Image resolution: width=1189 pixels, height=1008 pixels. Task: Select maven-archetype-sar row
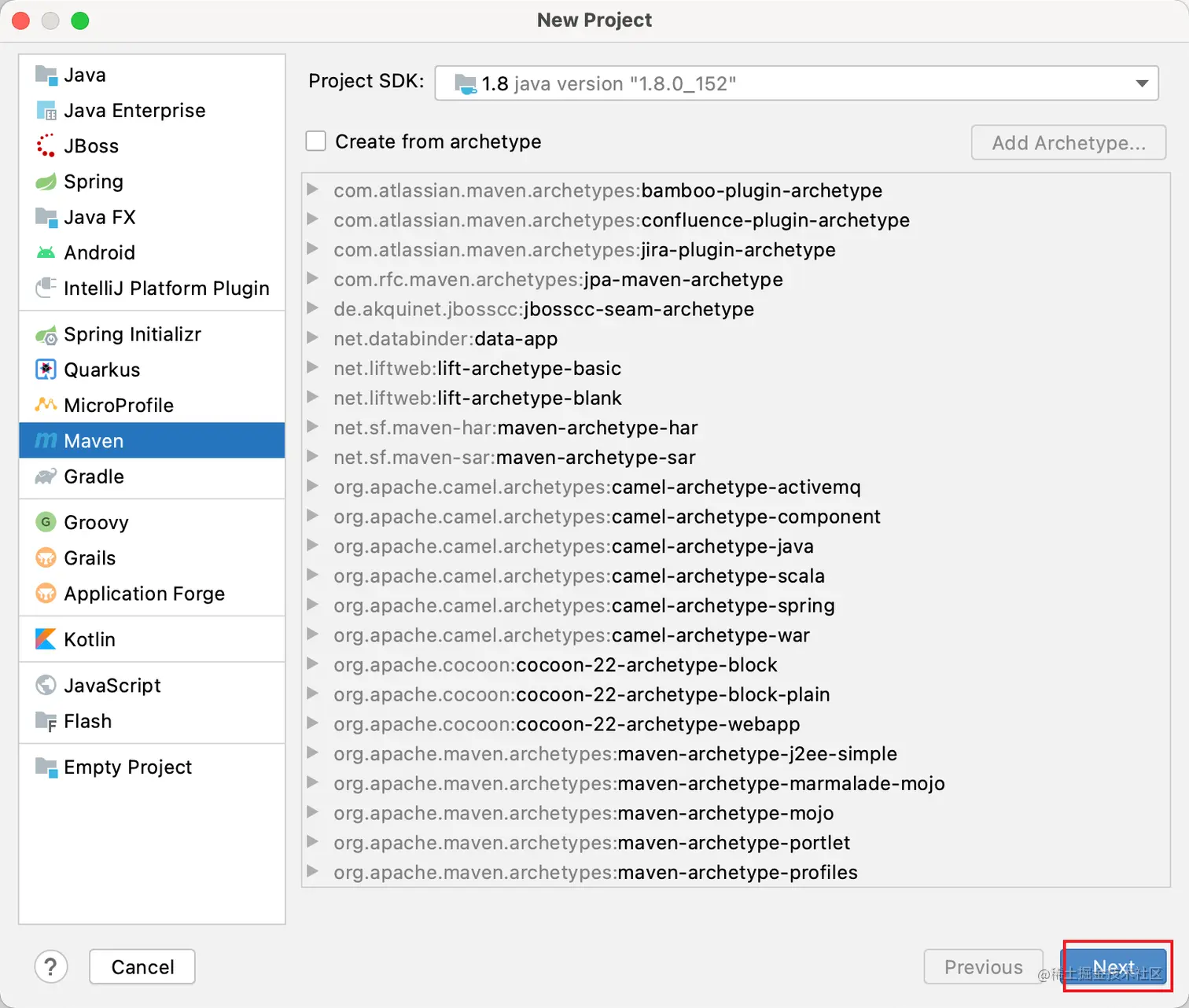[x=736, y=458]
